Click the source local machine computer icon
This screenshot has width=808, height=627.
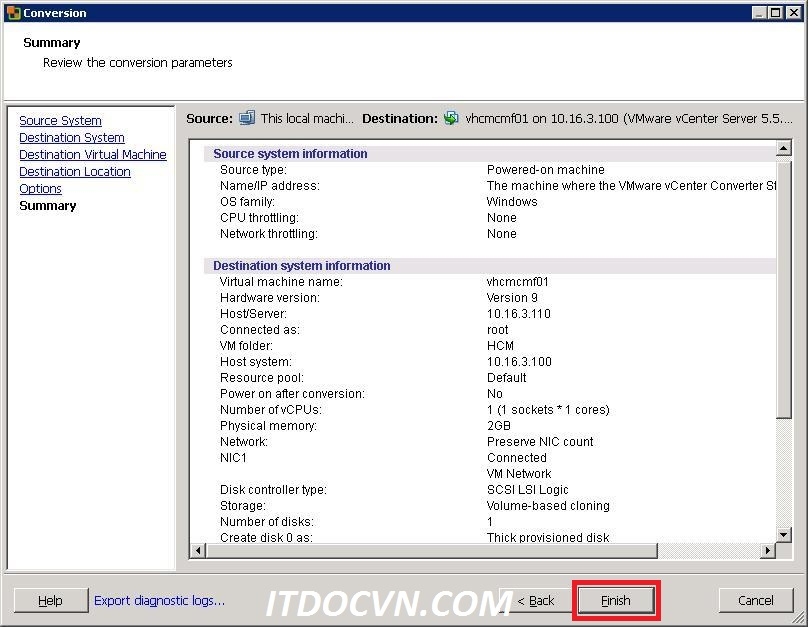point(247,118)
